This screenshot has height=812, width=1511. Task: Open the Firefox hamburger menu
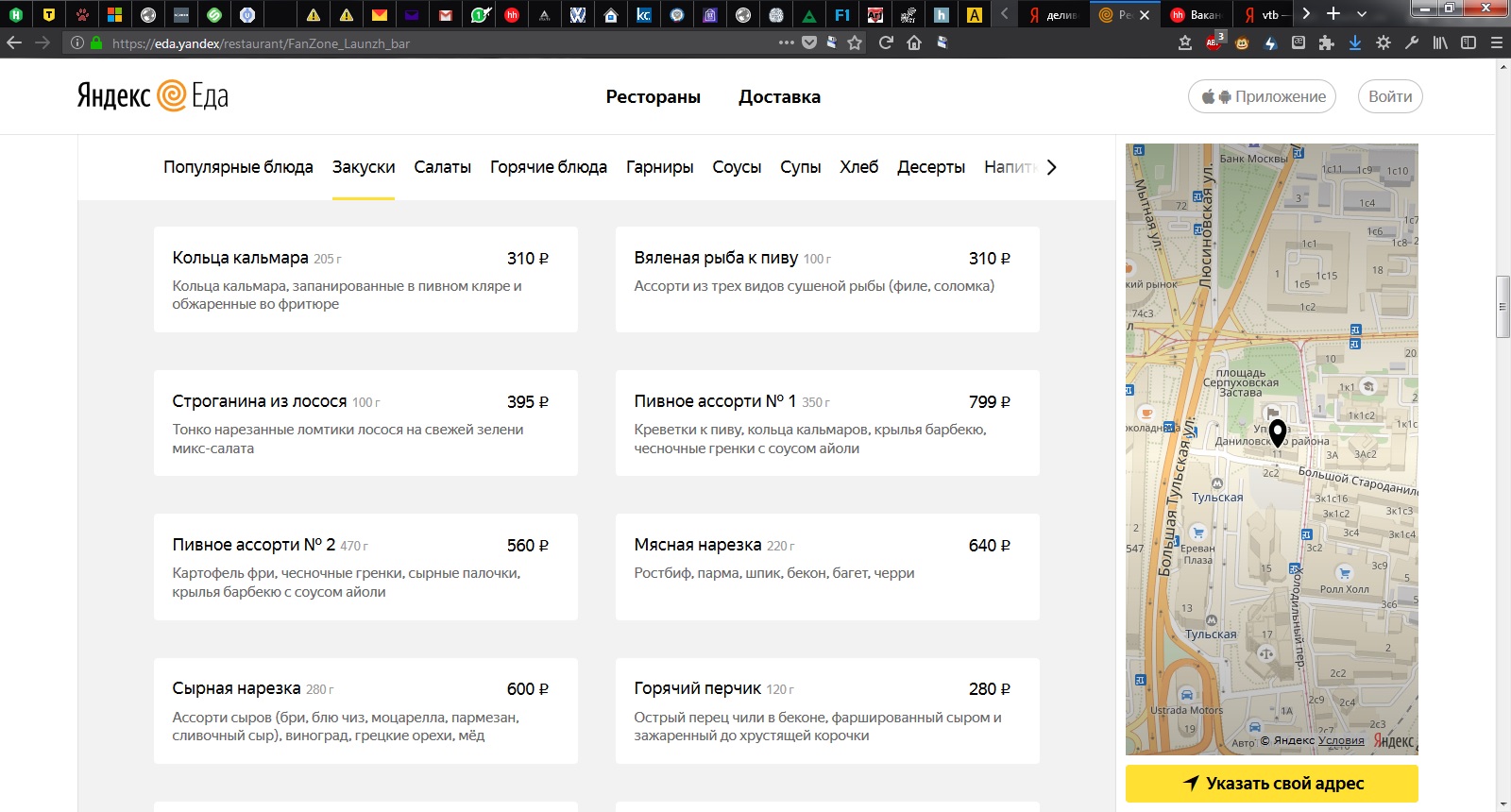pyautogui.click(x=1497, y=42)
